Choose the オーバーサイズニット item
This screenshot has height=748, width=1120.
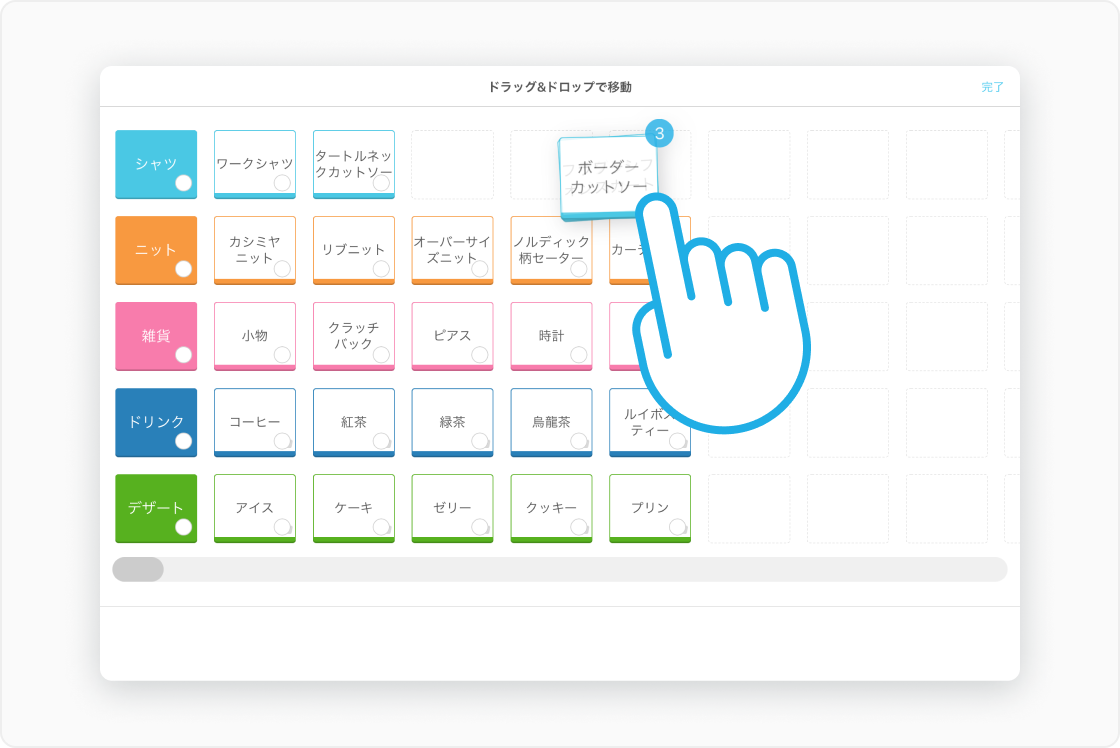click(452, 249)
